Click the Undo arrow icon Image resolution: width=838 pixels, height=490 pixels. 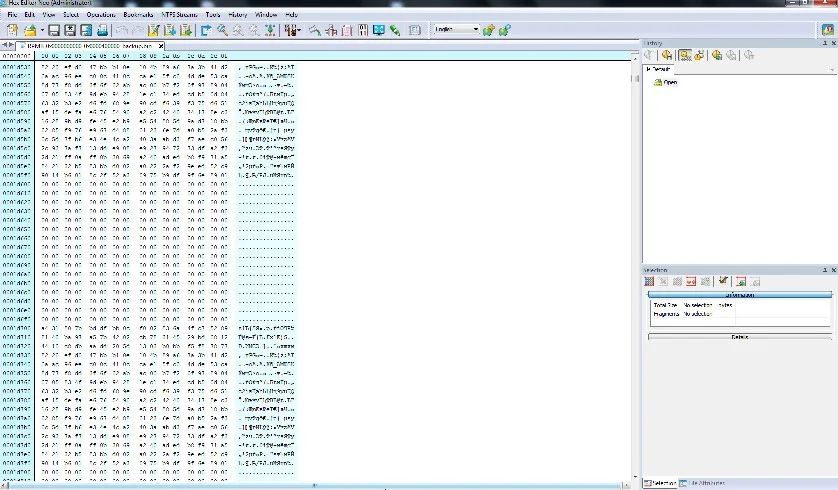[122, 30]
